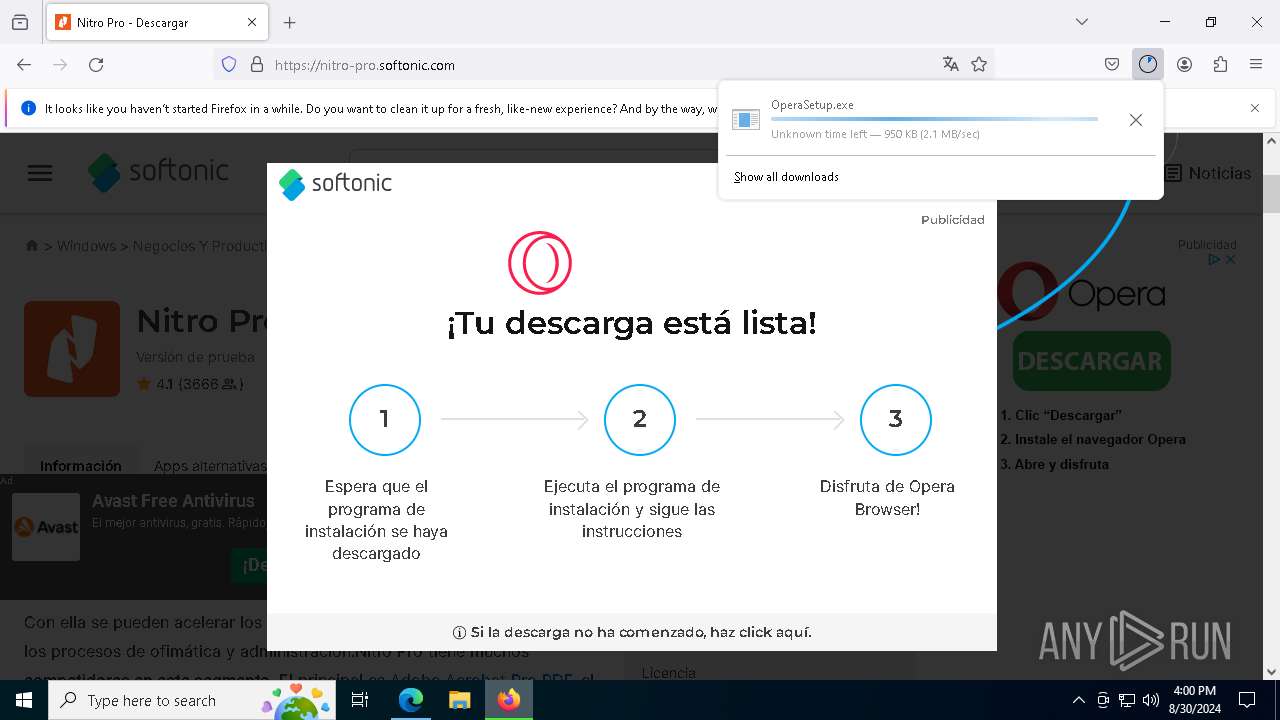Switch to the Apps alternativas tab
This screenshot has width=1280, height=720.
point(210,466)
